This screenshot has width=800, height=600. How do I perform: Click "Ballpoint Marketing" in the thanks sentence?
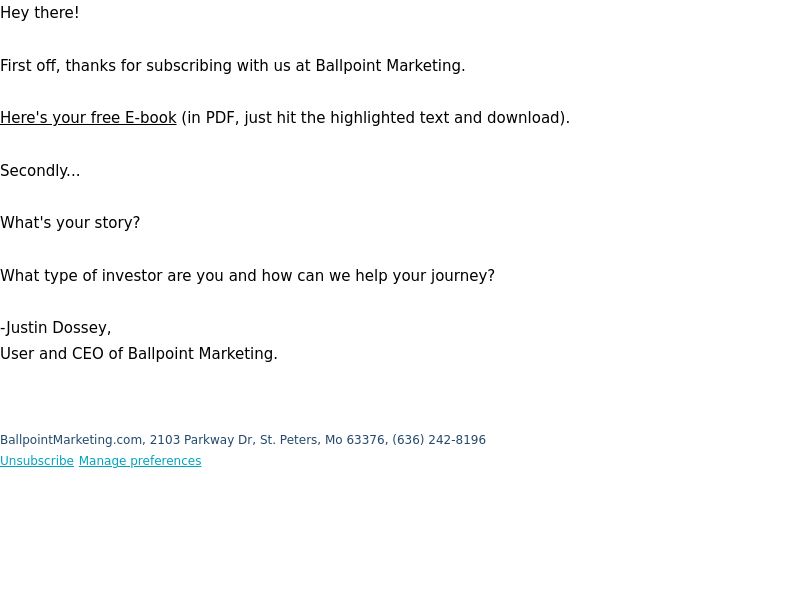388,66
